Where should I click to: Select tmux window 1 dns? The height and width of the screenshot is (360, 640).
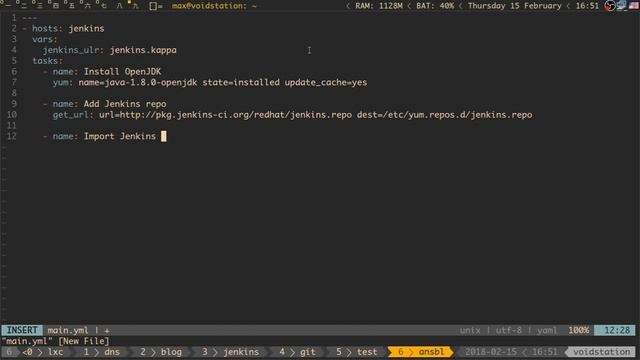click(102, 352)
